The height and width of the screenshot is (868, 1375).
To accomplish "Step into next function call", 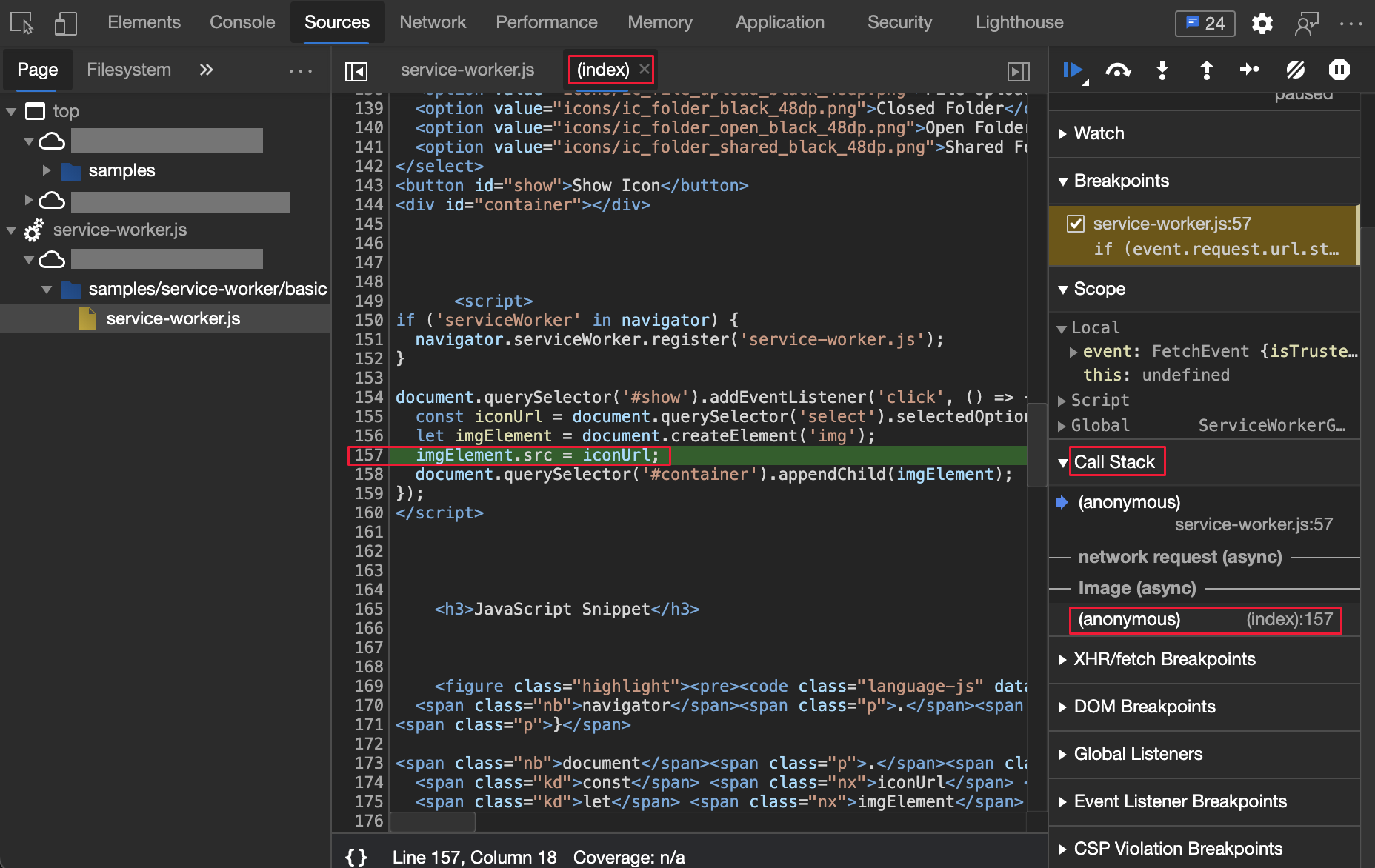I will tap(1162, 70).
